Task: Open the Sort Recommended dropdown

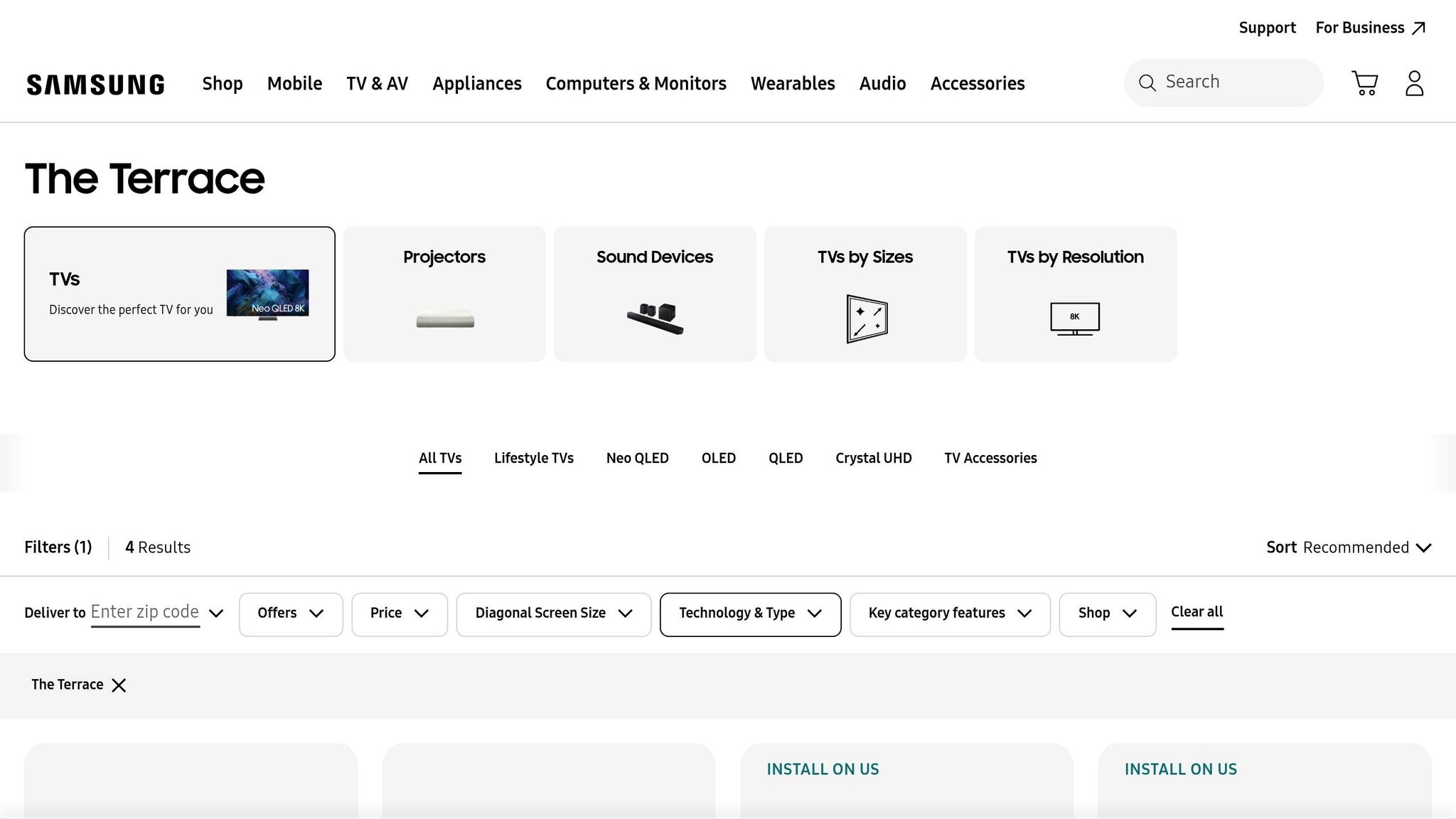Action: click(x=1349, y=547)
